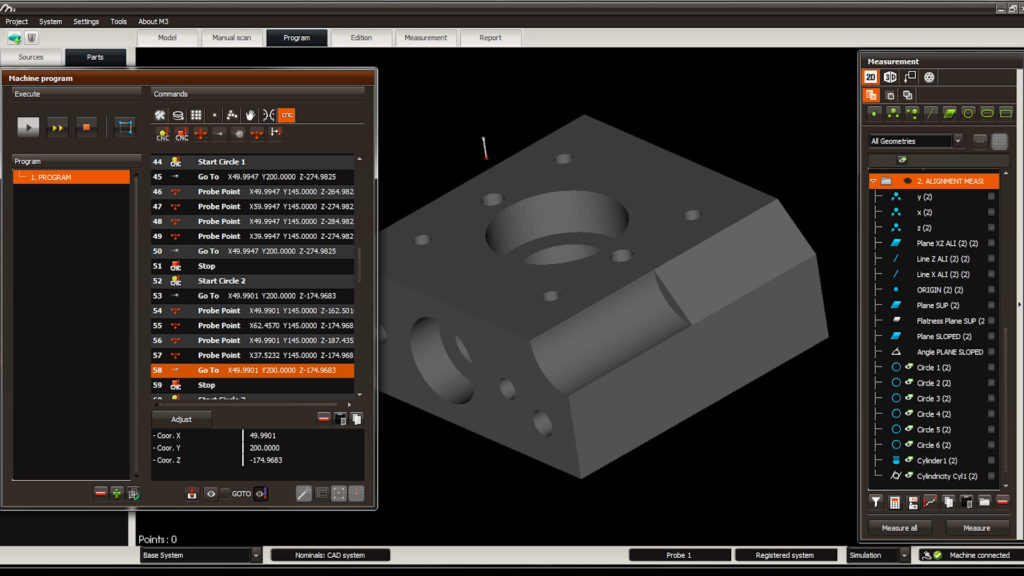Toggle visibility eye of Alignment Measurement group

click(907, 181)
